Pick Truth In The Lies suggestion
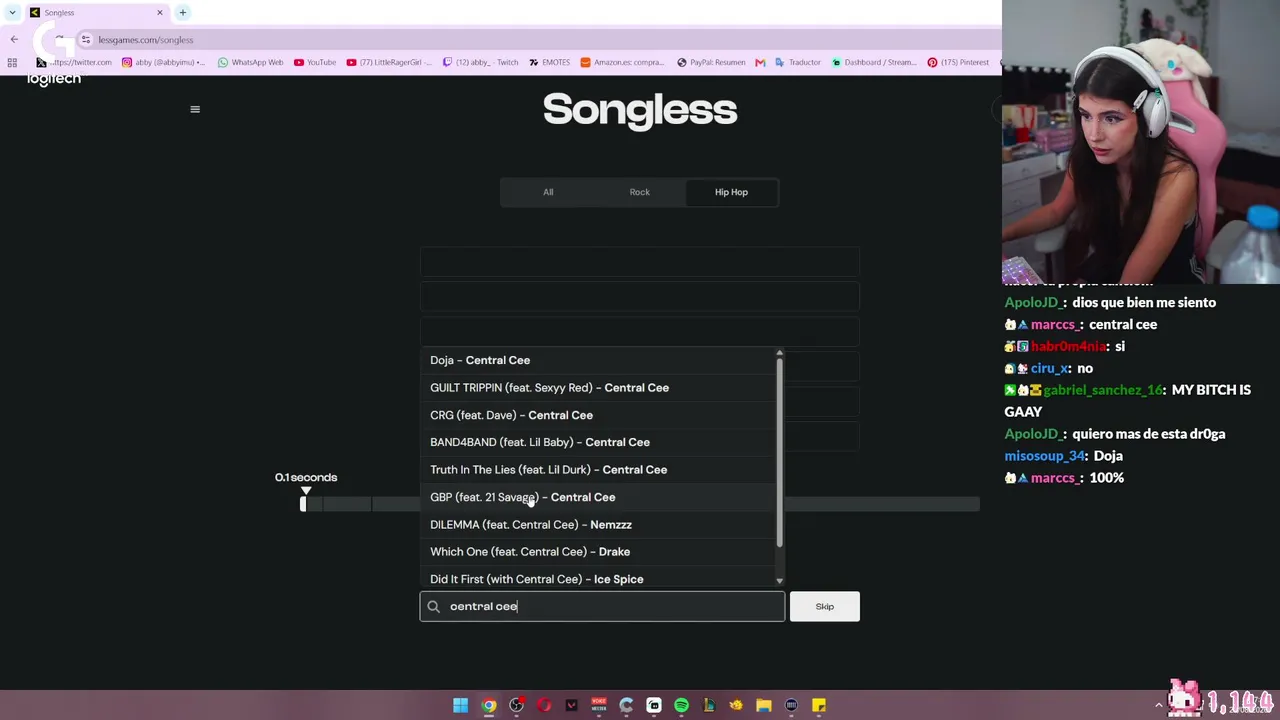Viewport: 1280px width, 720px height. 598,470
